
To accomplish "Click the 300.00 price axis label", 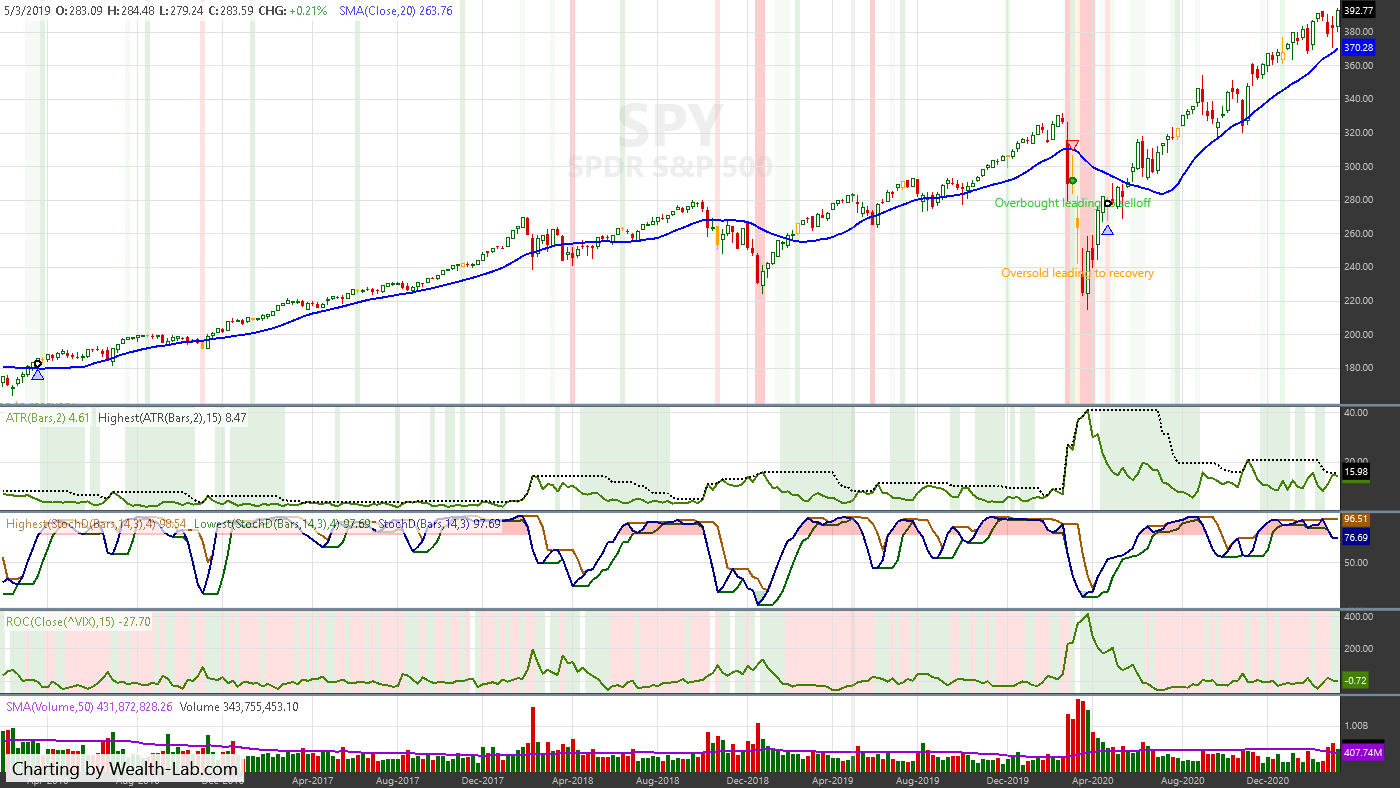I will click(1359, 166).
